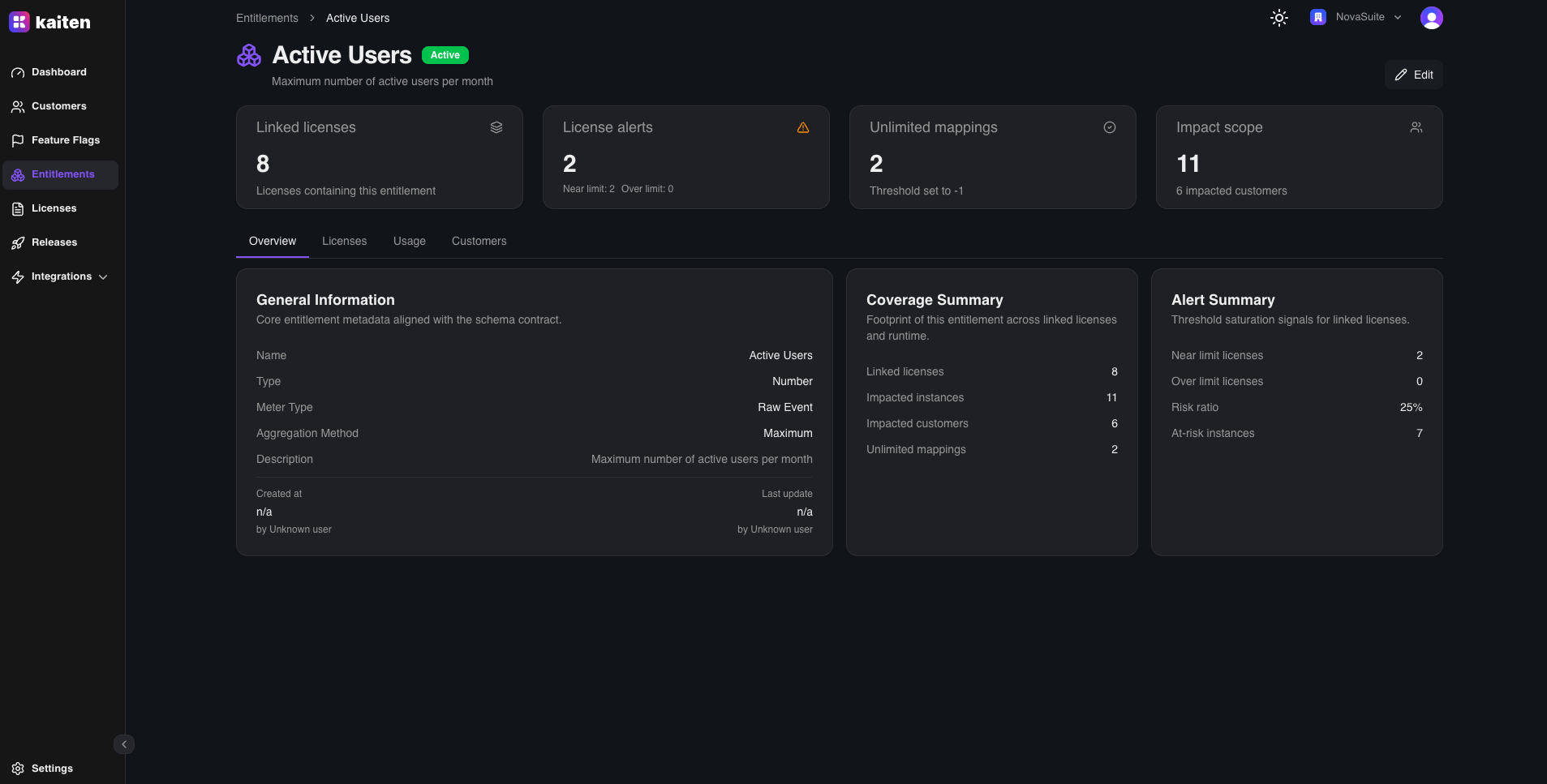Click the green Active status badge
1547x784 pixels.
tap(445, 55)
